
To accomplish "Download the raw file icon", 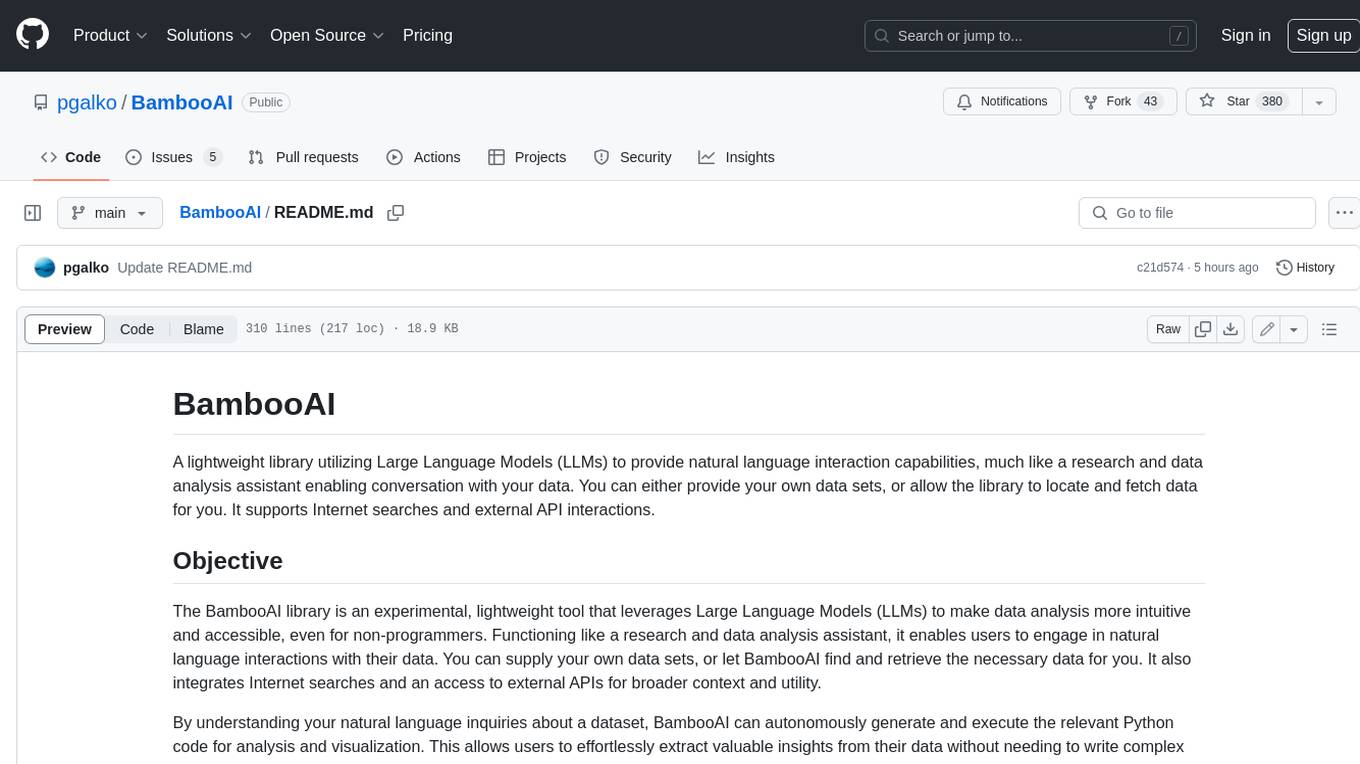I will [x=1231, y=329].
